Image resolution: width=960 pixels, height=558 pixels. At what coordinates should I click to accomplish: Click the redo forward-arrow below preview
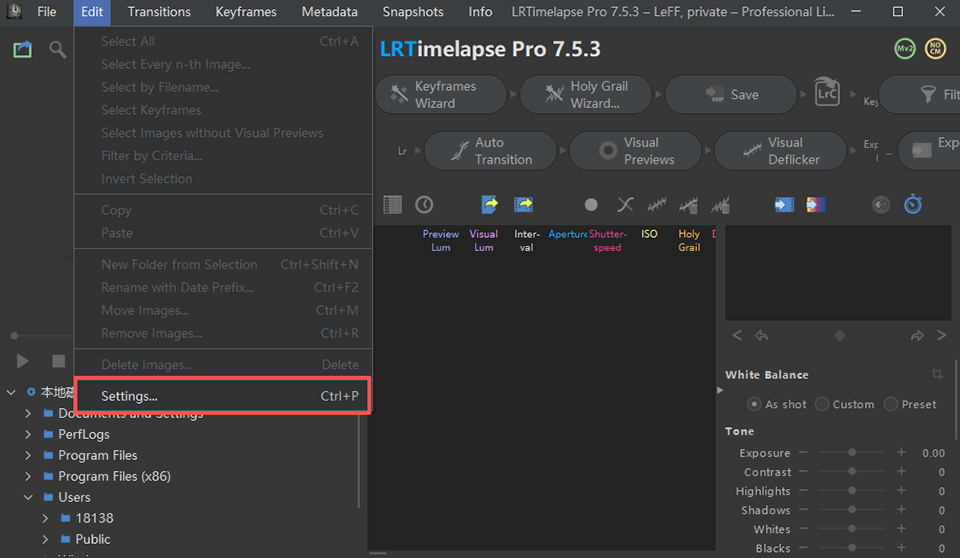917,335
